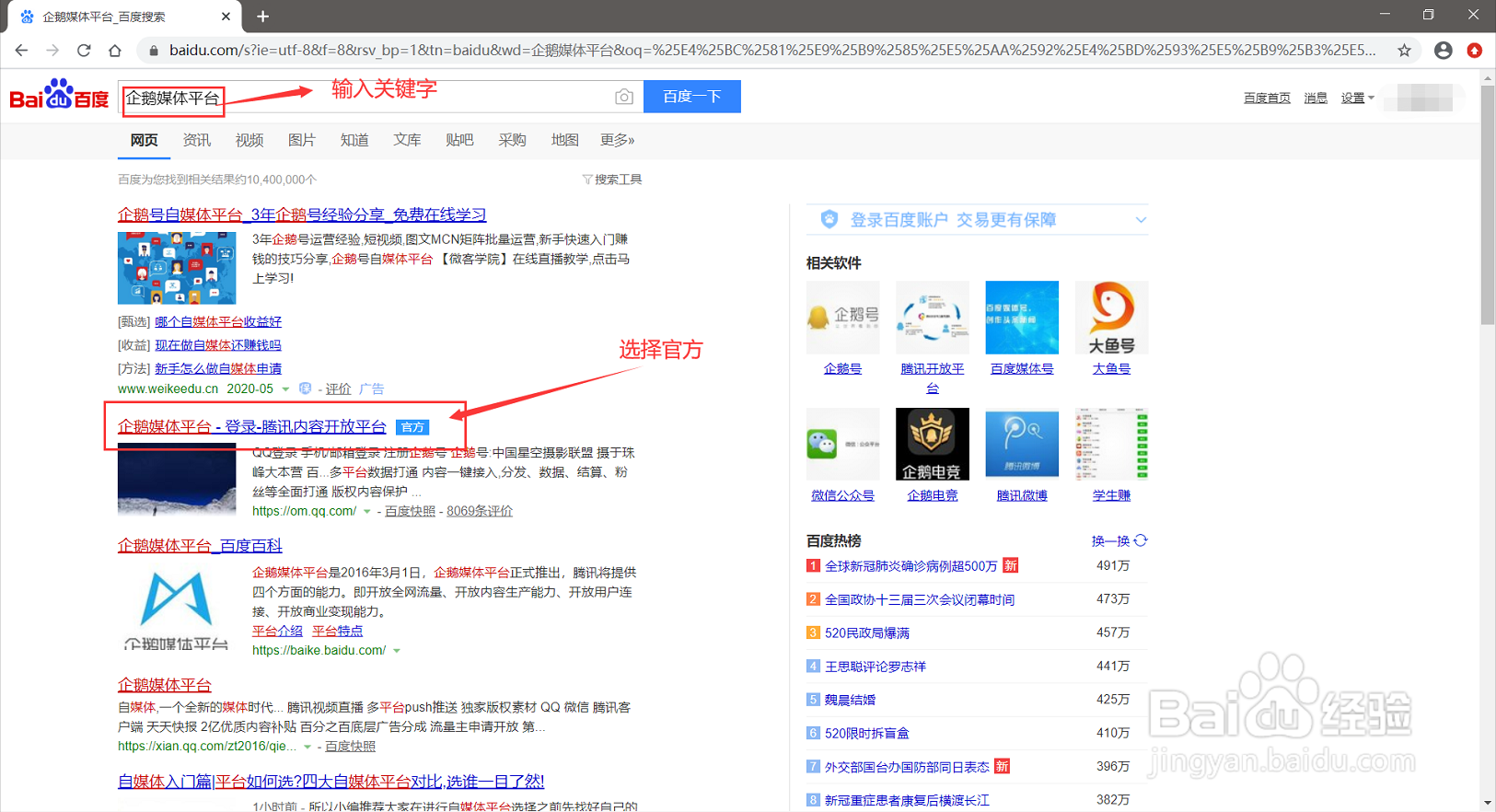Open the 微信公众号 software icon
Screen dimensions: 1496x812
(842, 444)
